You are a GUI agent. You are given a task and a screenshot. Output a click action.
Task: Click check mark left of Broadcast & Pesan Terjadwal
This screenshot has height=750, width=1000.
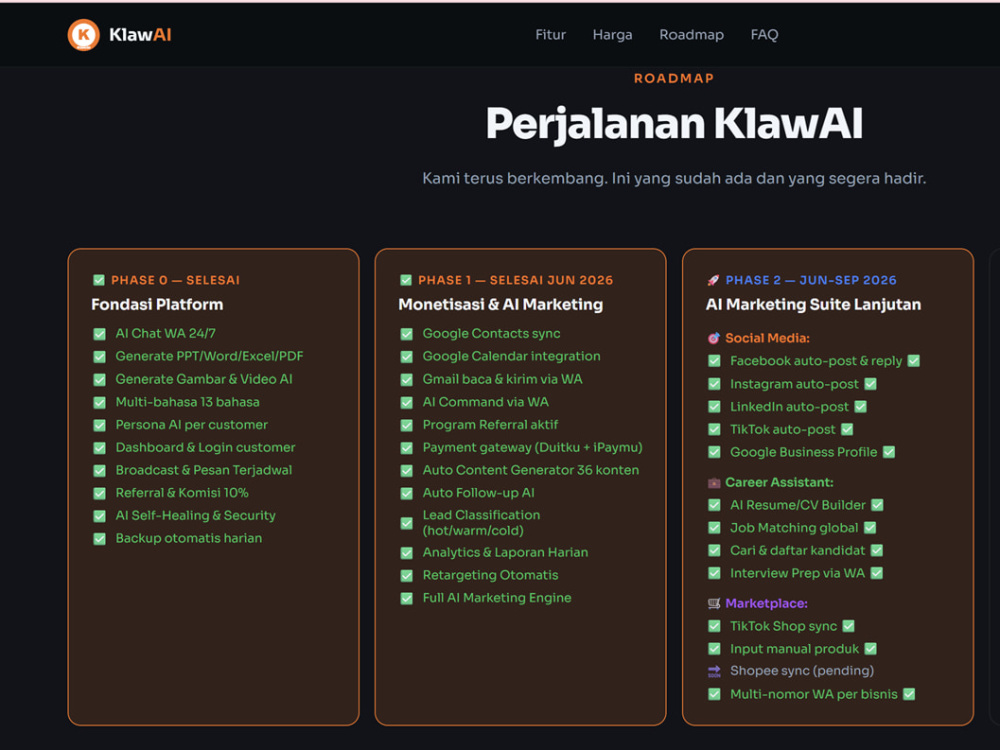[99, 471]
